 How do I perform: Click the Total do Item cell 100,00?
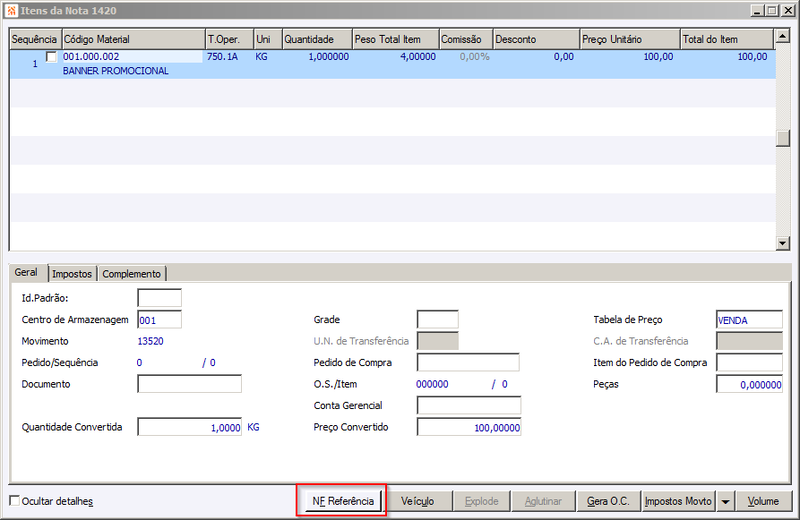pos(752,57)
